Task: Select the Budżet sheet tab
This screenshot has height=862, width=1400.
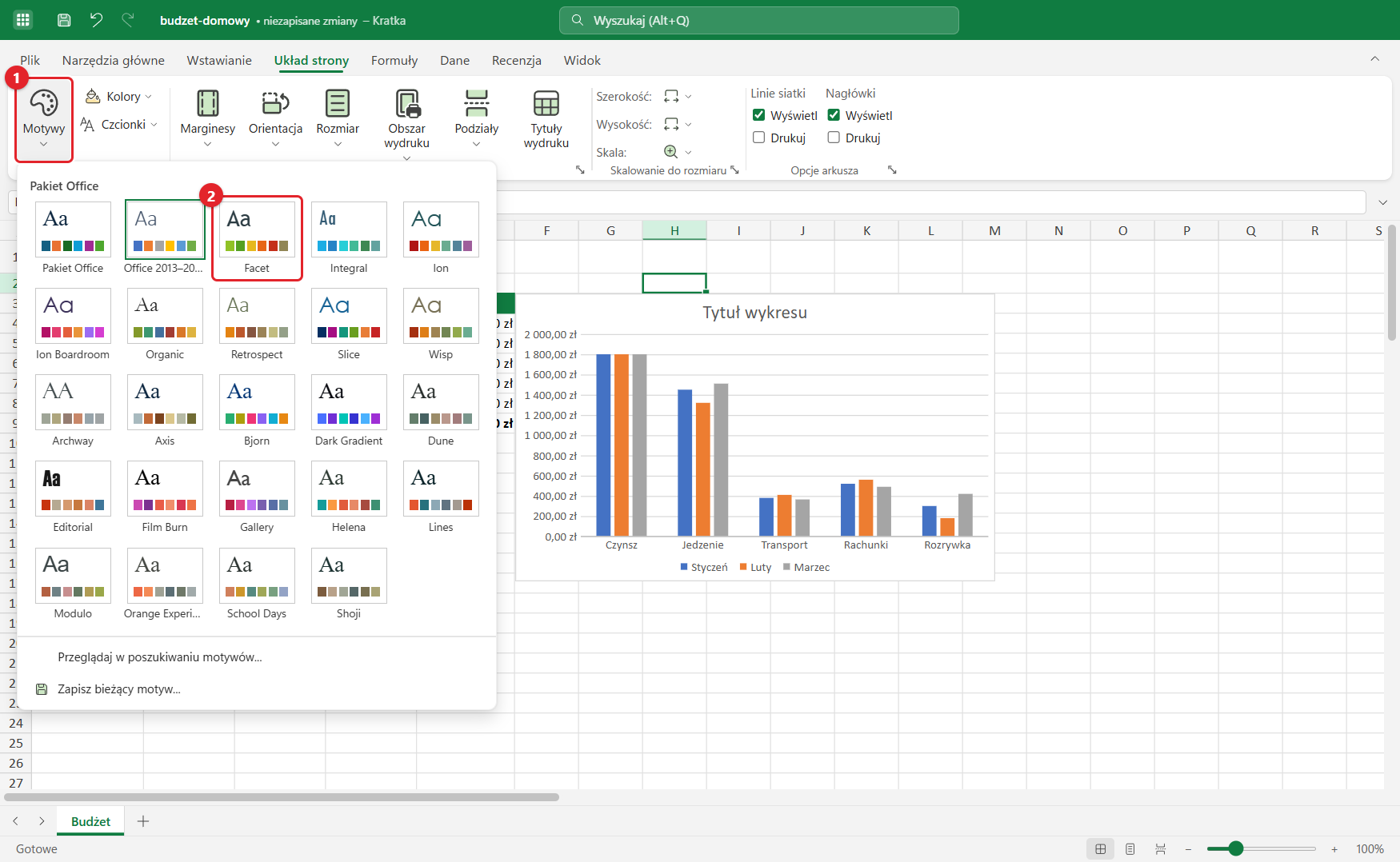Action: coord(91,822)
